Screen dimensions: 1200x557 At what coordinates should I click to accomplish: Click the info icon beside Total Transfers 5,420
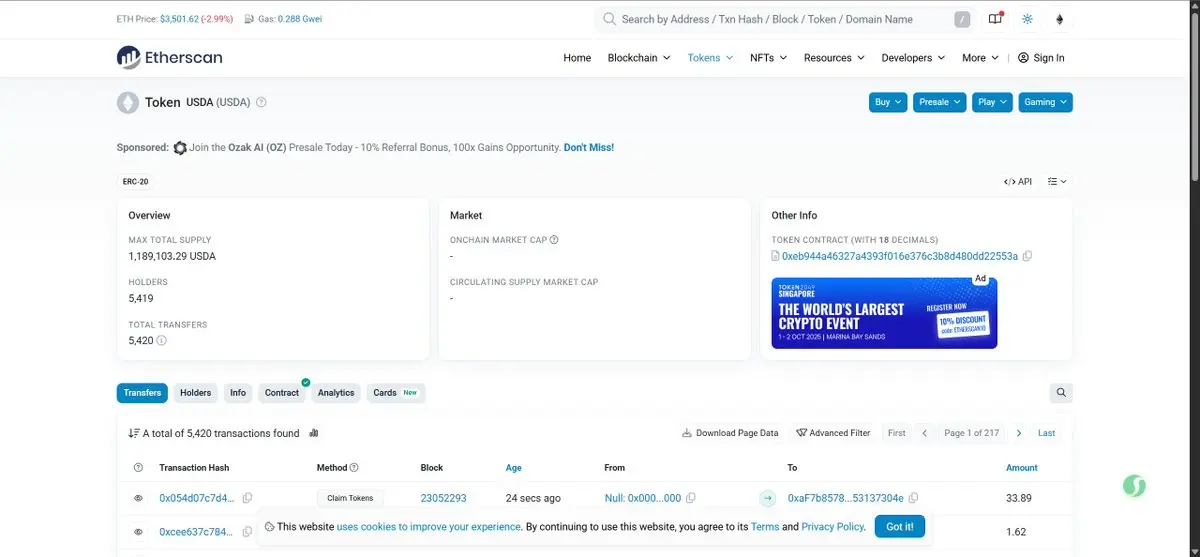[x=162, y=341]
